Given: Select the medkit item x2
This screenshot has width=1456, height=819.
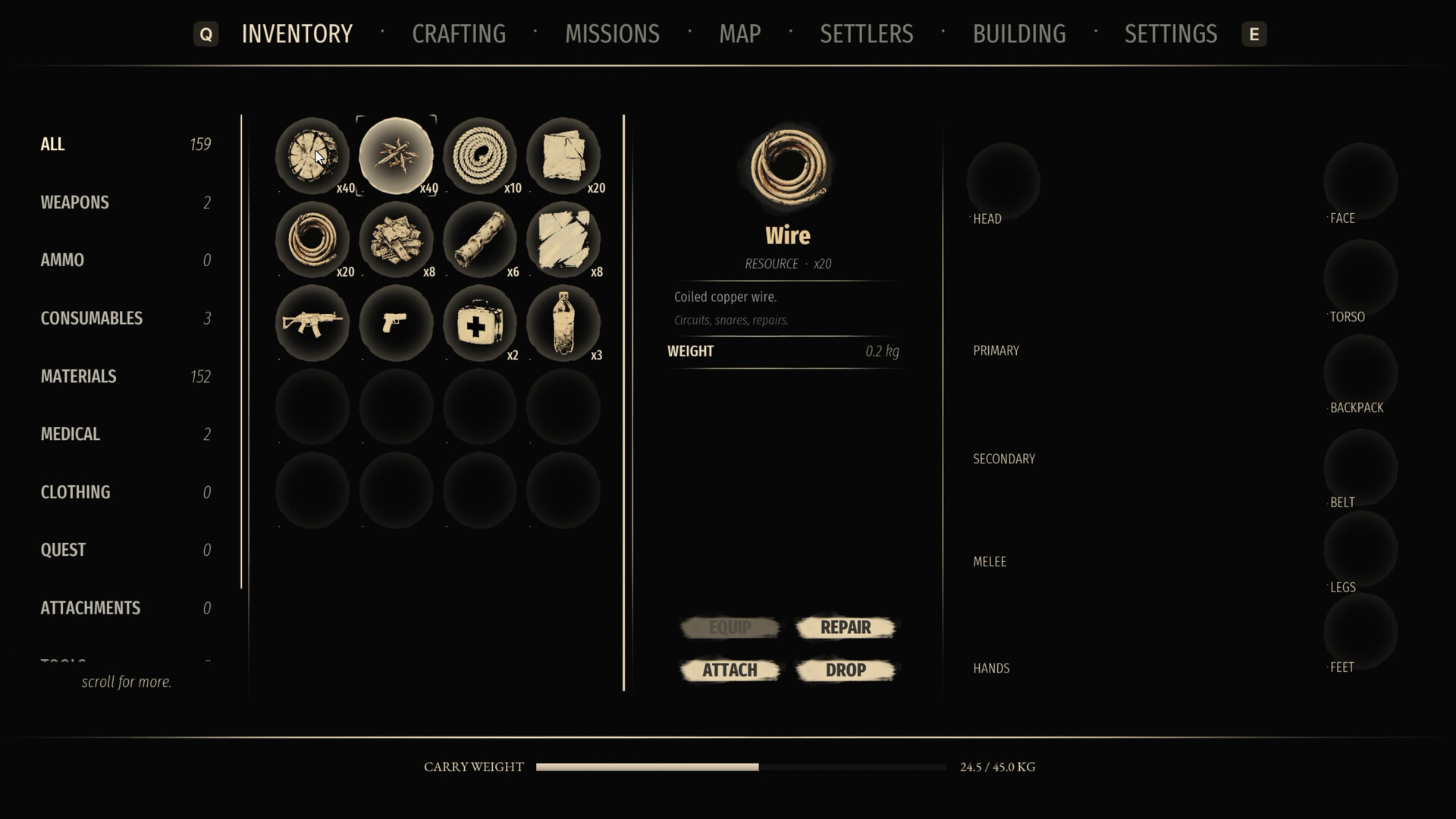Looking at the screenshot, I should (x=480, y=323).
